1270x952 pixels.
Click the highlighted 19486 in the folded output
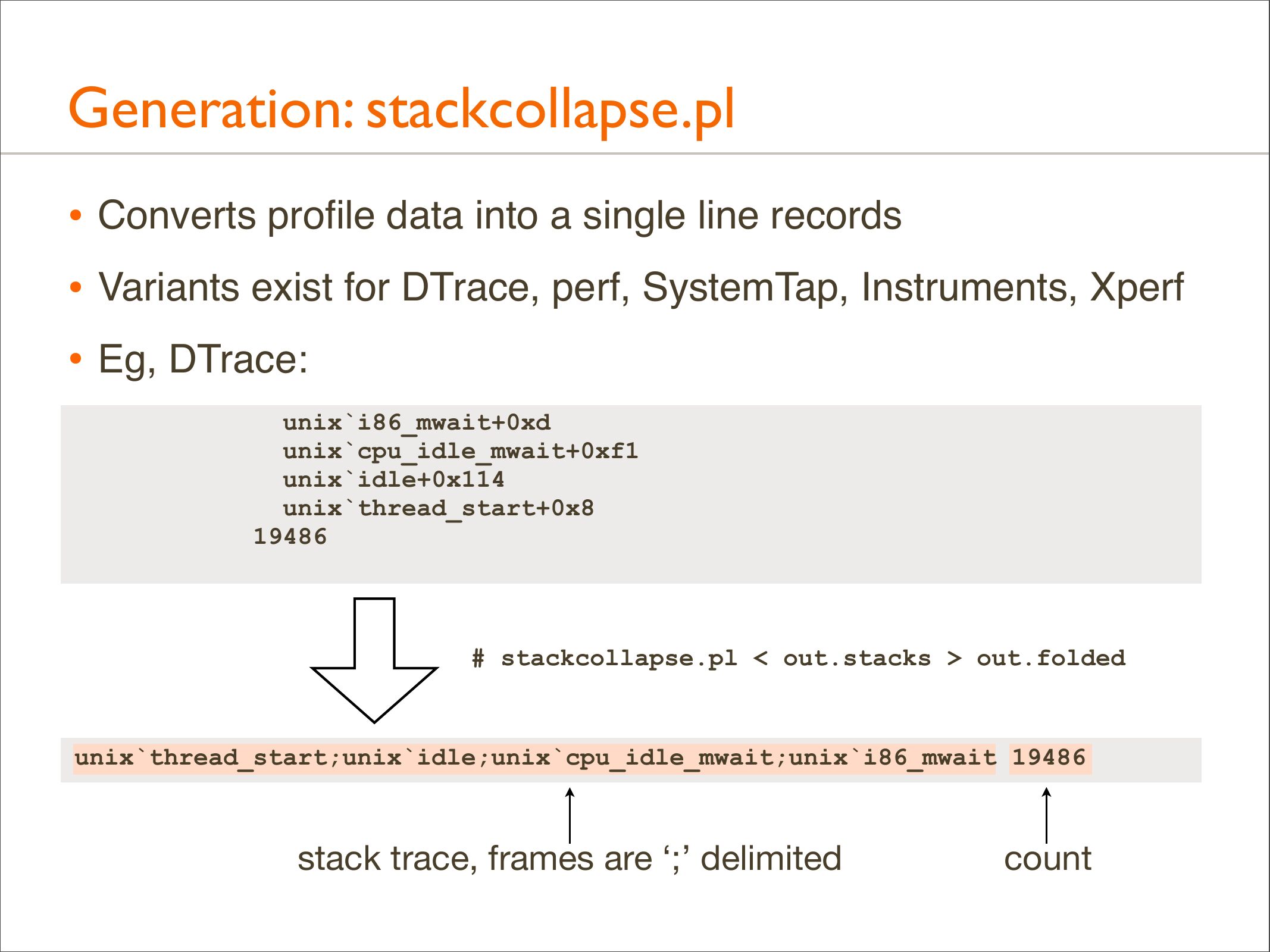[1050, 758]
